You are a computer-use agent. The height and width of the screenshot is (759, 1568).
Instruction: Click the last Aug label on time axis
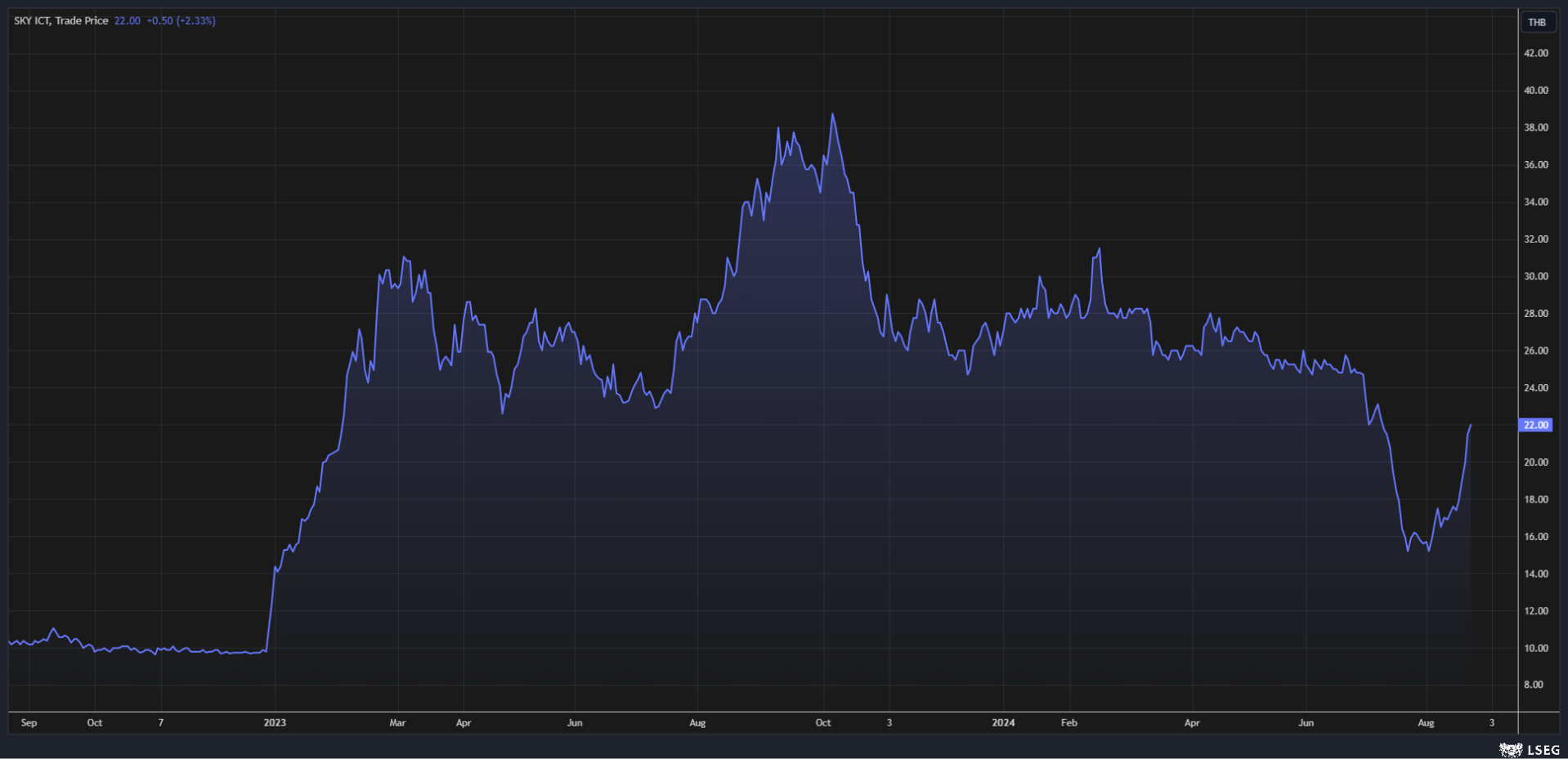click(1426, 723)
